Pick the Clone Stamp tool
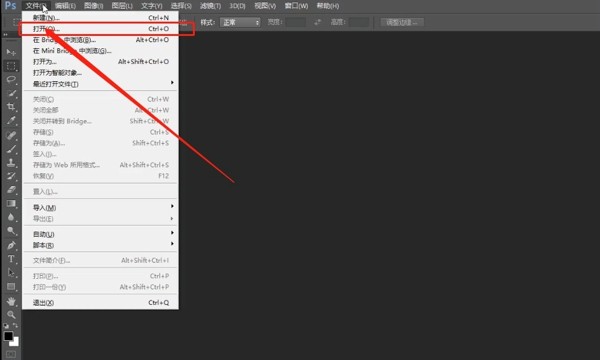Image resolution: width=600 pixels, height=360 pixels. tap(11, 162)
